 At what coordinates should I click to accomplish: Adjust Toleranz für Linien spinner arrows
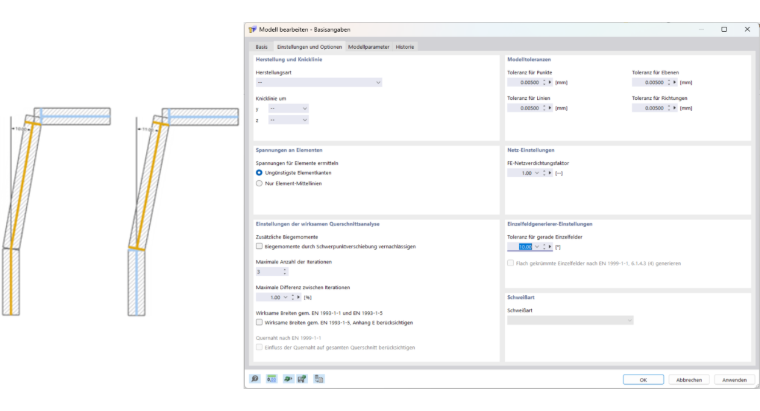click(x=544, y=108)
